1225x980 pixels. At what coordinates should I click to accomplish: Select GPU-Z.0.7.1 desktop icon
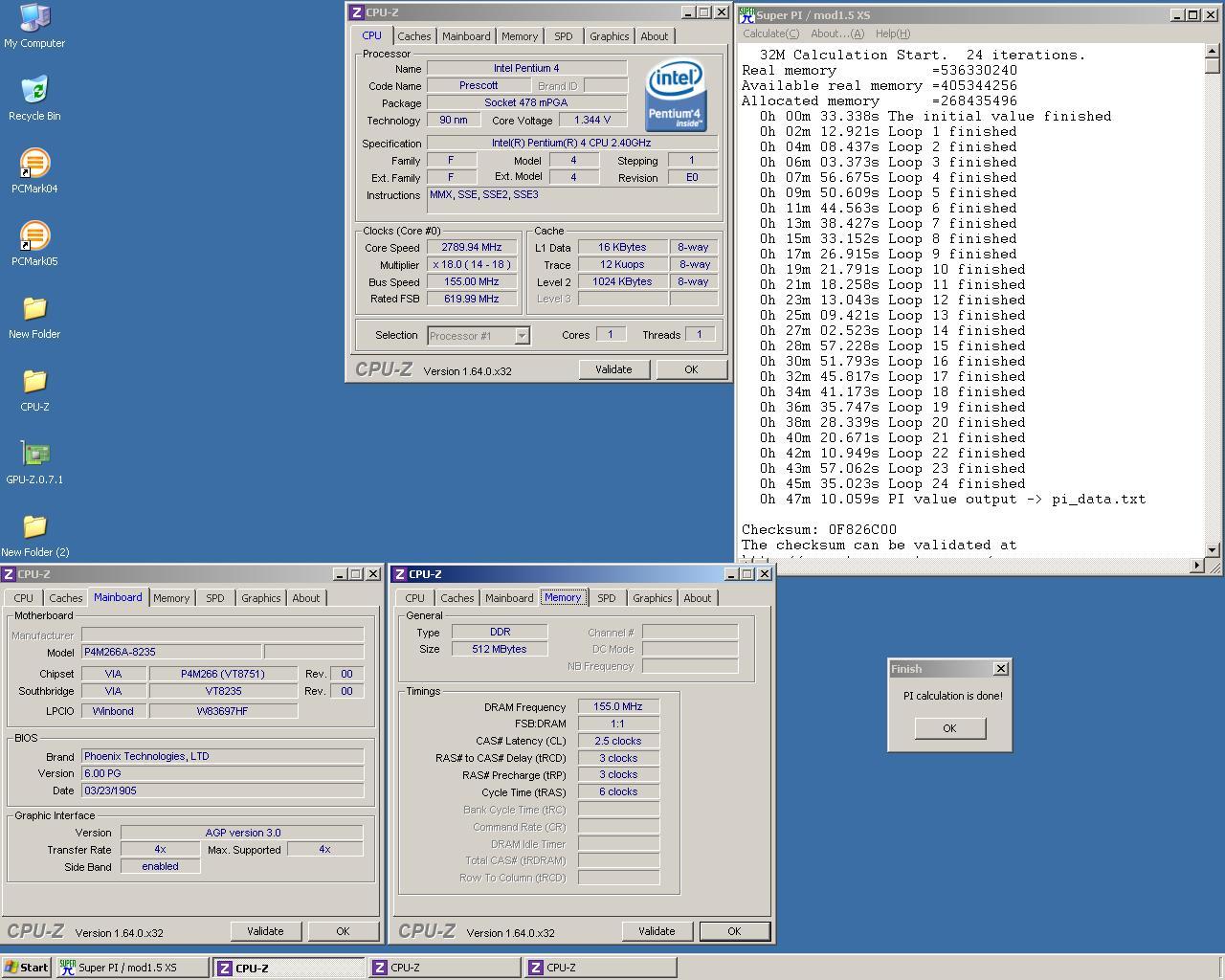[x=34, y=461]
